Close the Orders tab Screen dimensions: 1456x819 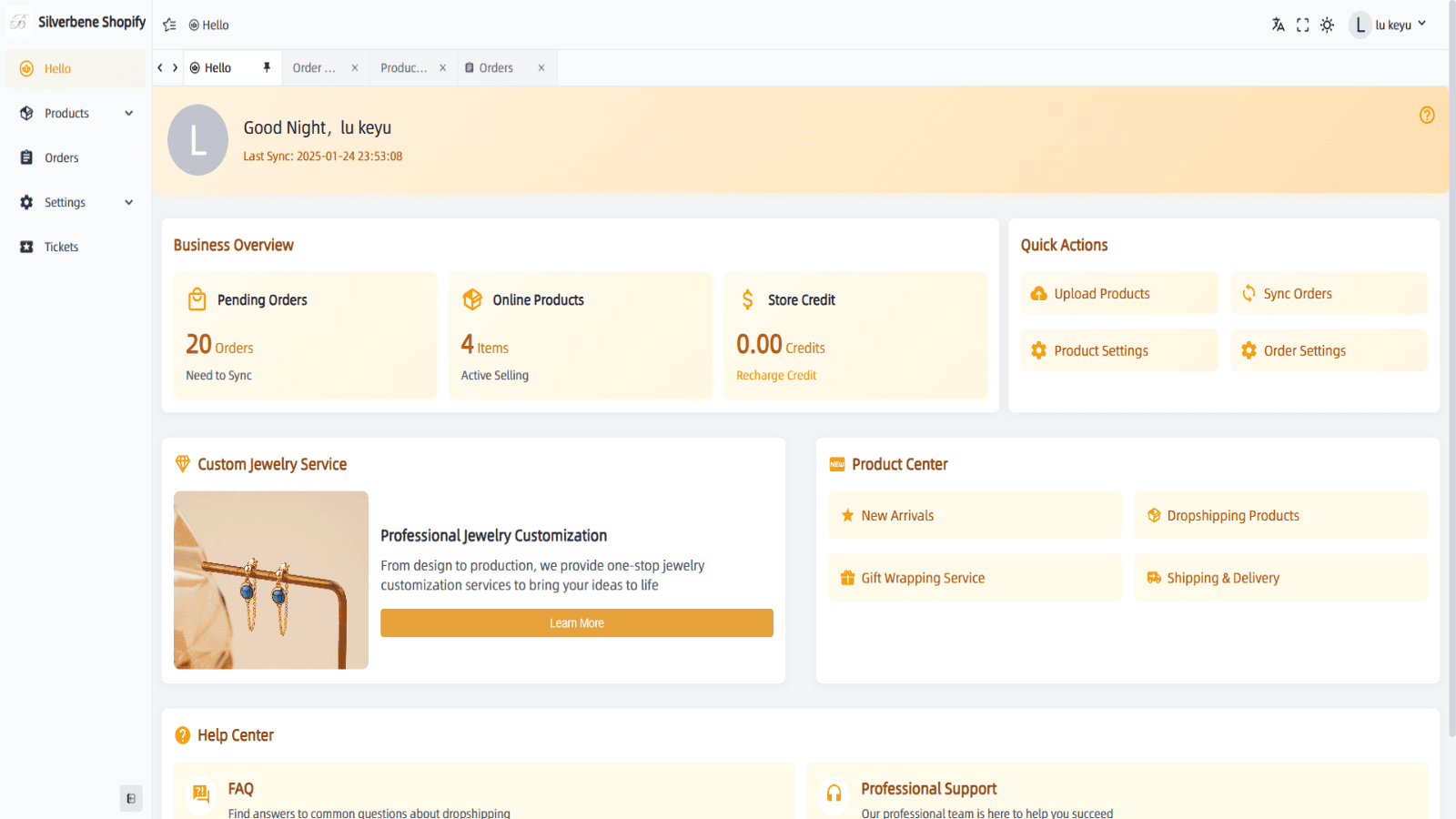[x=541, y=68]
